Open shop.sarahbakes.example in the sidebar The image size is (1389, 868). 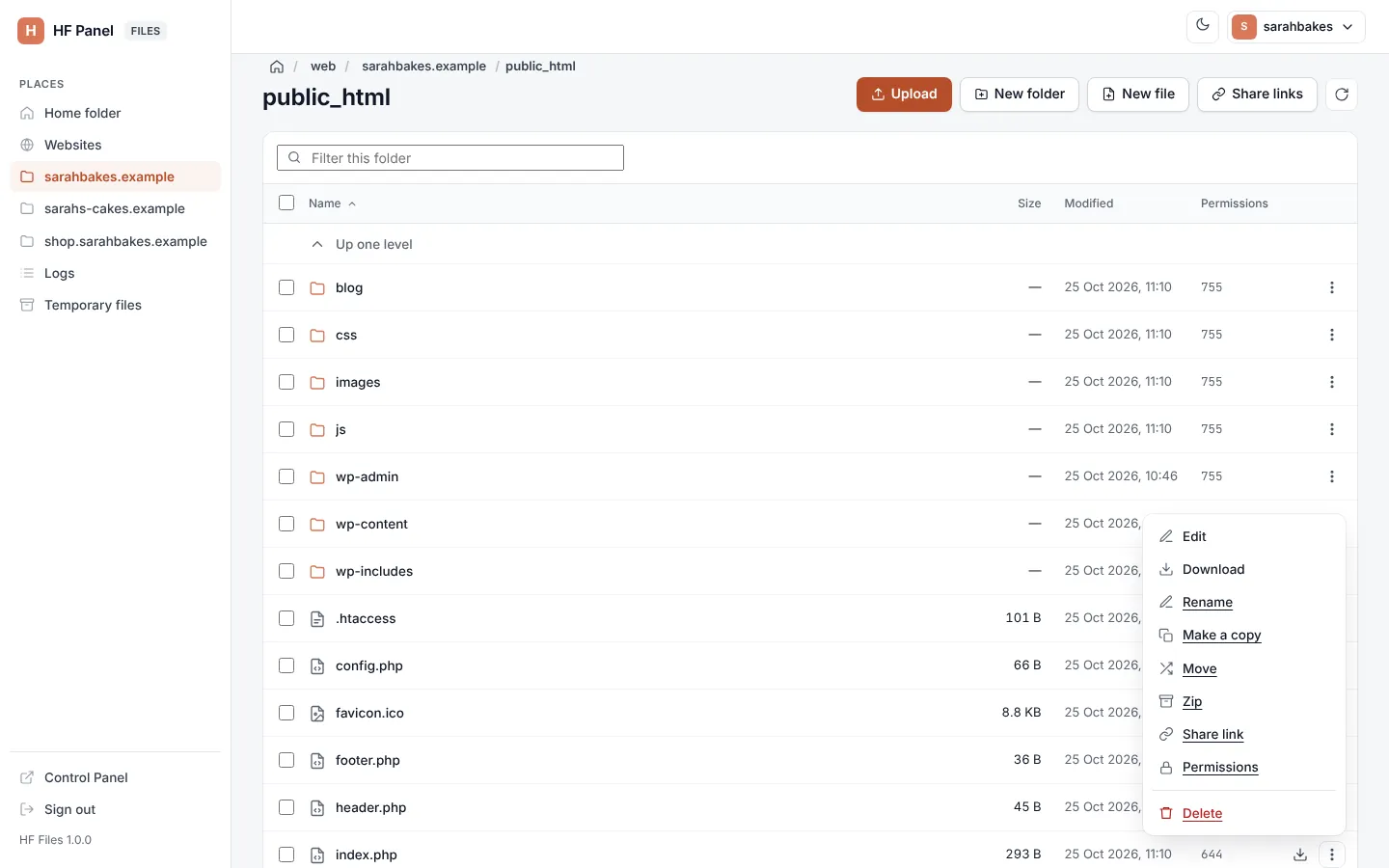(x=115, y=241)
